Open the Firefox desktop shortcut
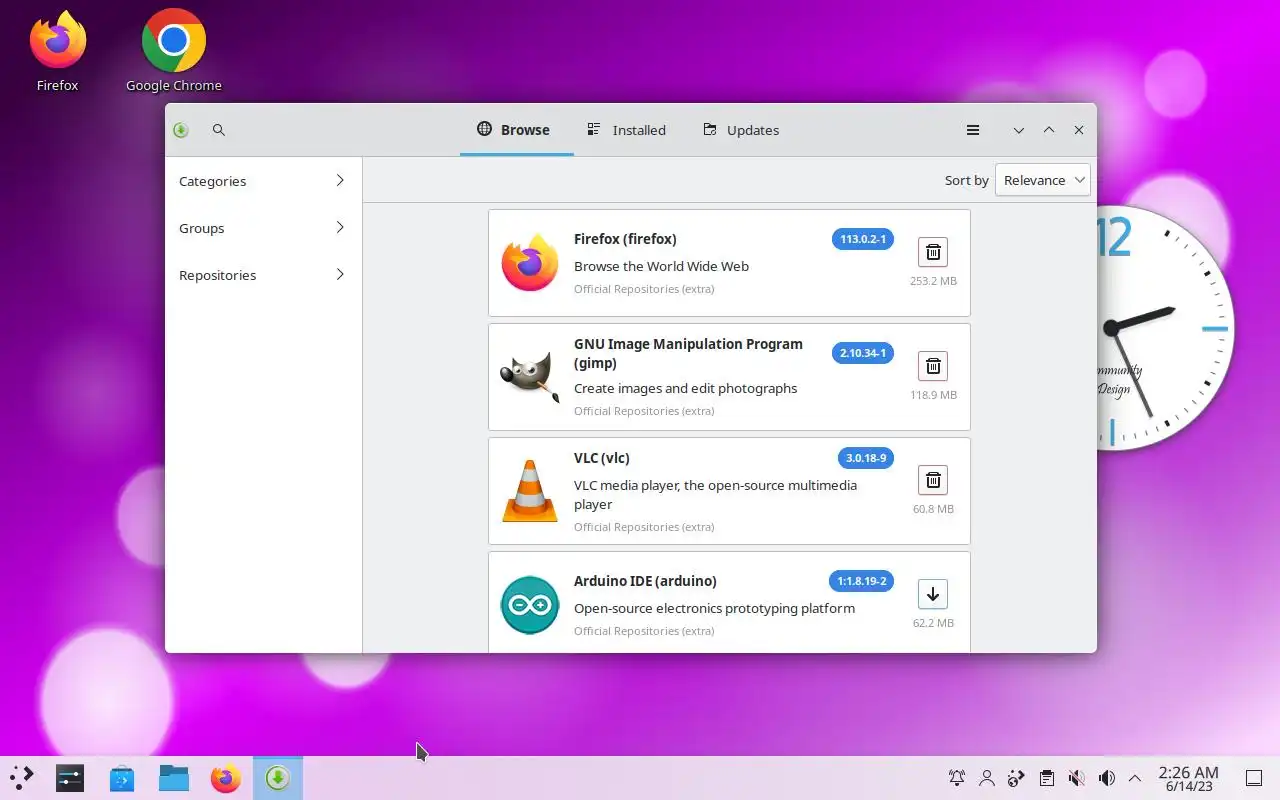The height and width of the screenshot is (800, 1280). coord(58,52)
